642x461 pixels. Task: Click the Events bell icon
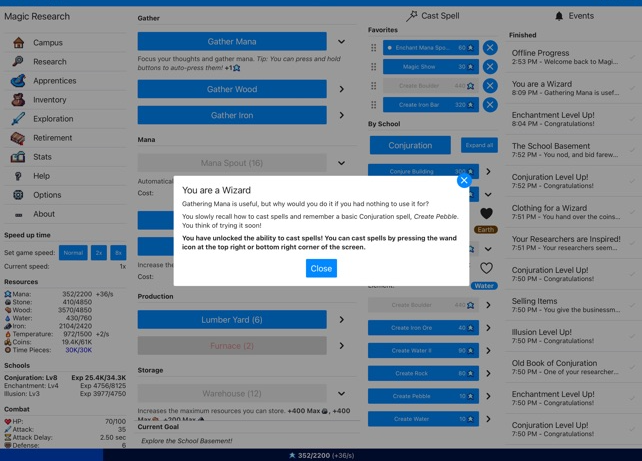(x=559, y=16)
